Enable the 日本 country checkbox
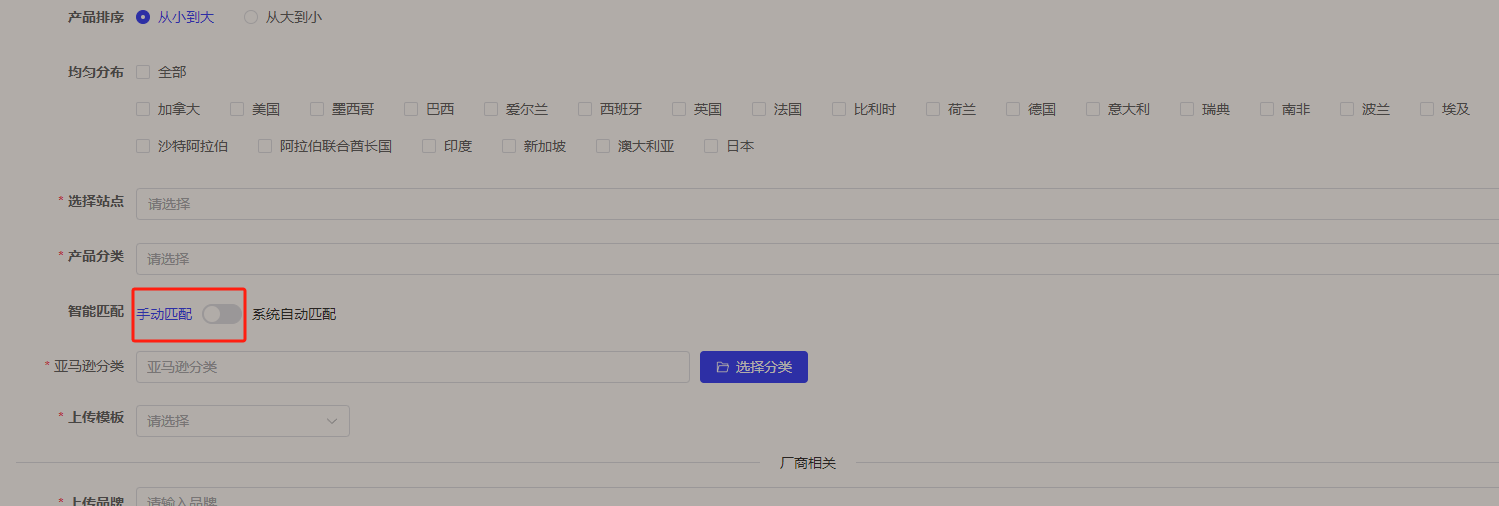1499x506 pixels. click(711, 146)
